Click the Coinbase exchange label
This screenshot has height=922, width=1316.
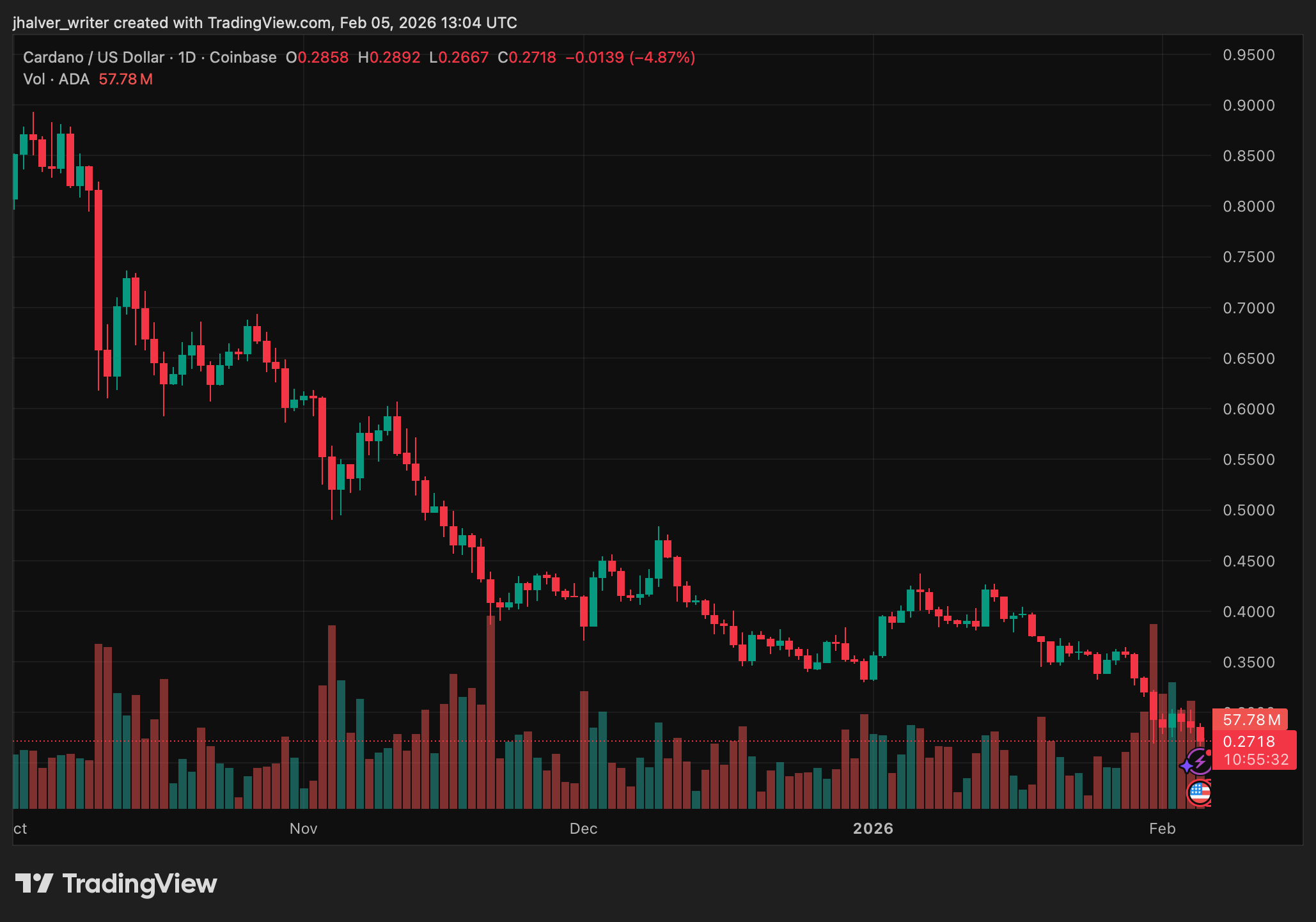pos(243,58)
